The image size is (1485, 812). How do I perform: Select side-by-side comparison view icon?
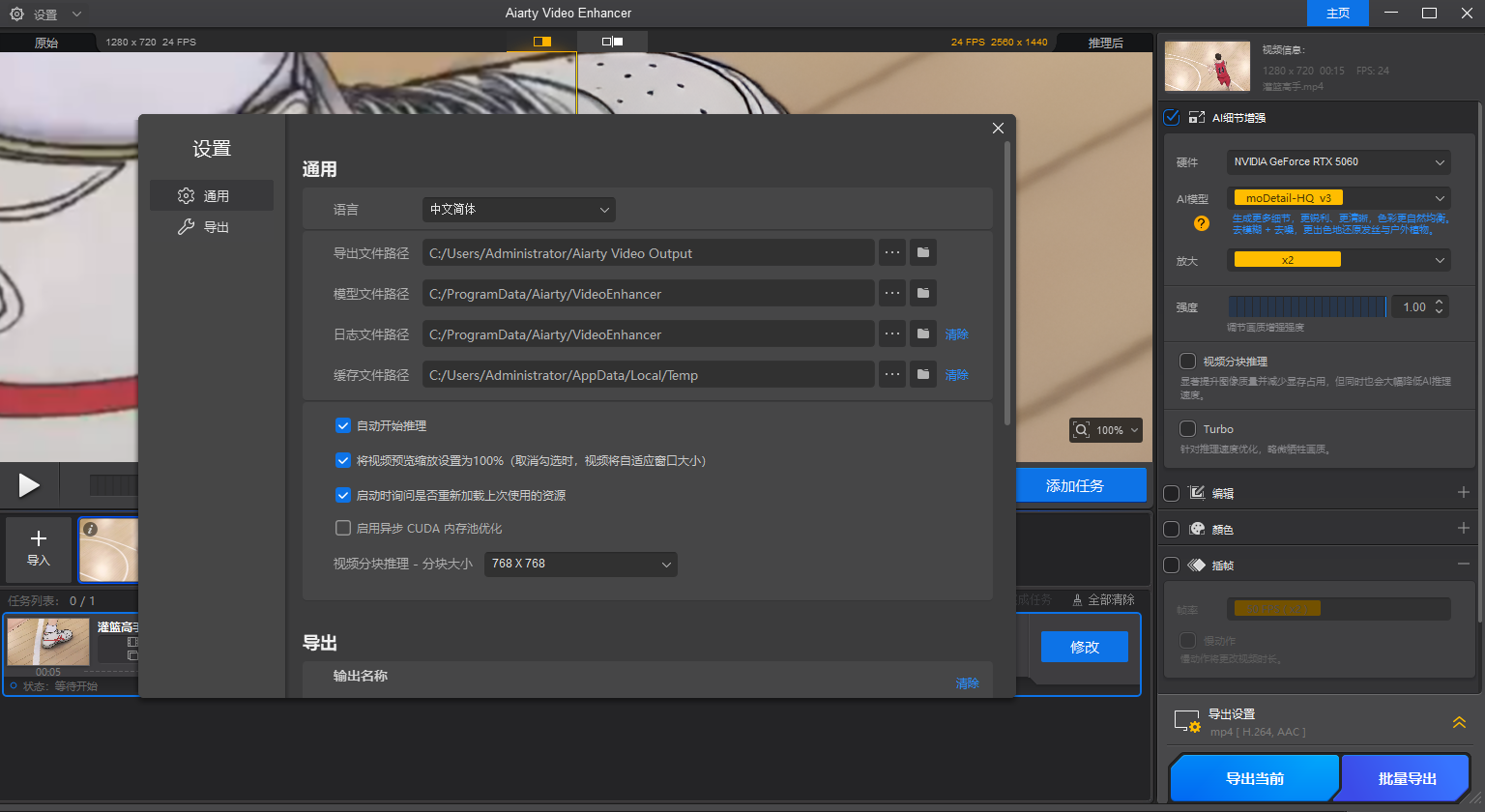pos(612,42)
